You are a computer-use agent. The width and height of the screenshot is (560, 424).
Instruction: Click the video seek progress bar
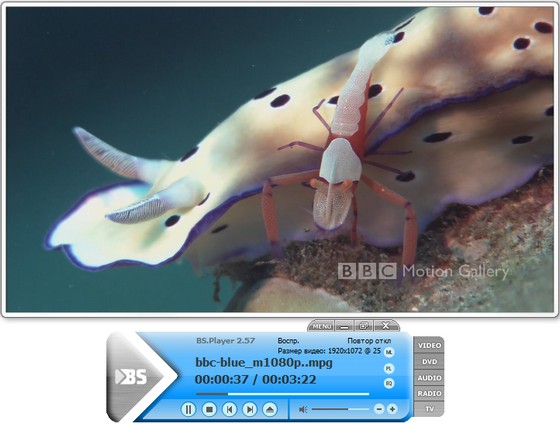pos(282,394)
